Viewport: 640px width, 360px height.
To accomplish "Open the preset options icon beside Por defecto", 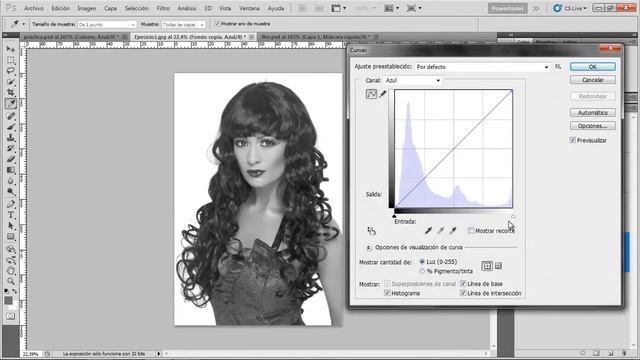I will (x=558, y=67).
